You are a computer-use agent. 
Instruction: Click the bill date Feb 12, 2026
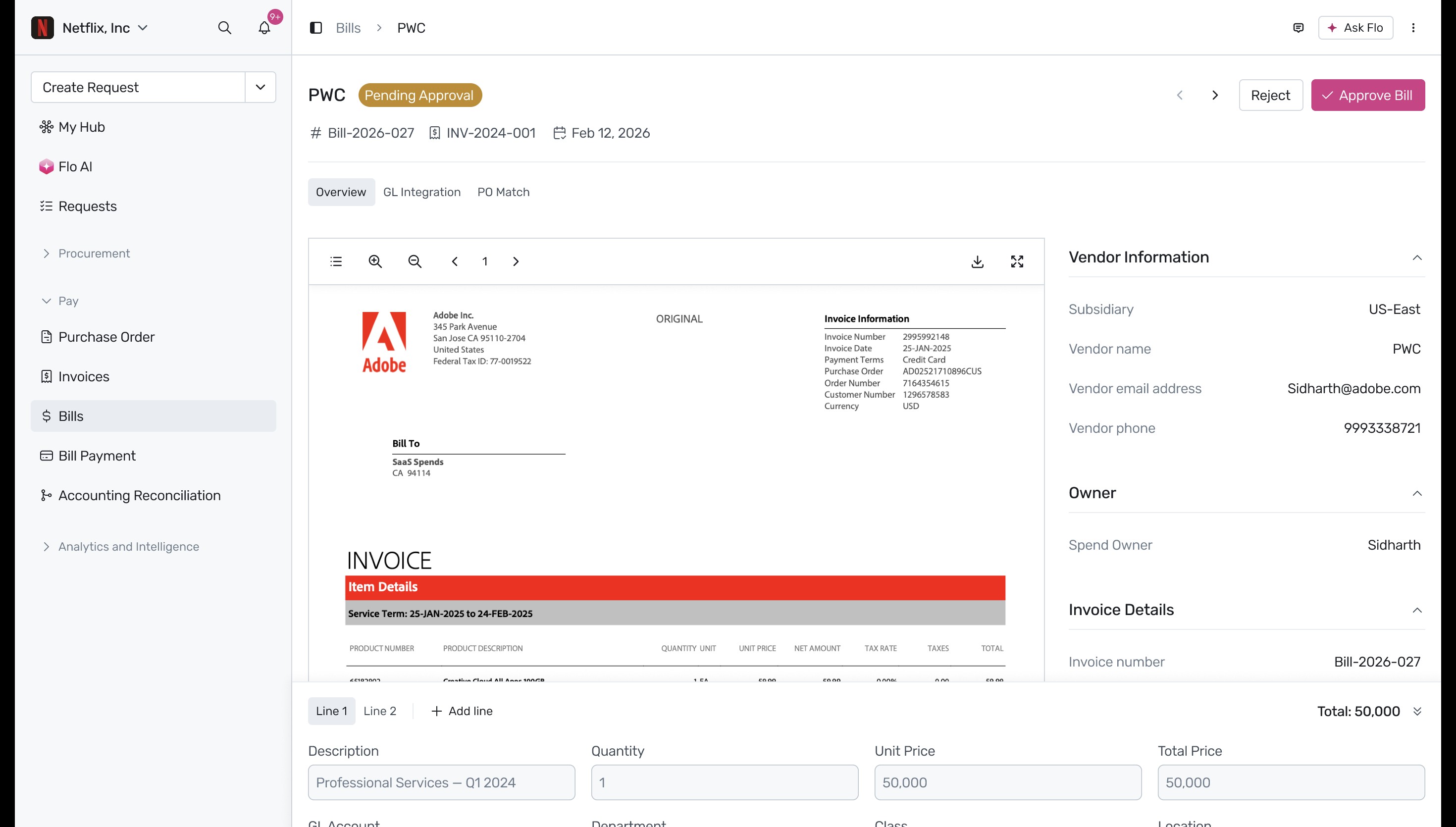611,133
